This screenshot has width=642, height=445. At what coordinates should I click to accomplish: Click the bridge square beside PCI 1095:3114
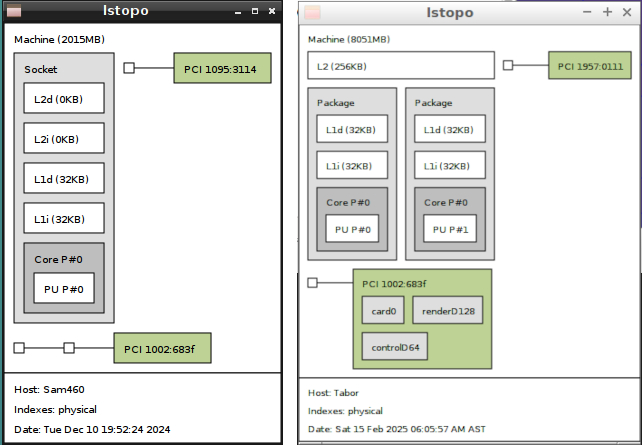(129, 68)
